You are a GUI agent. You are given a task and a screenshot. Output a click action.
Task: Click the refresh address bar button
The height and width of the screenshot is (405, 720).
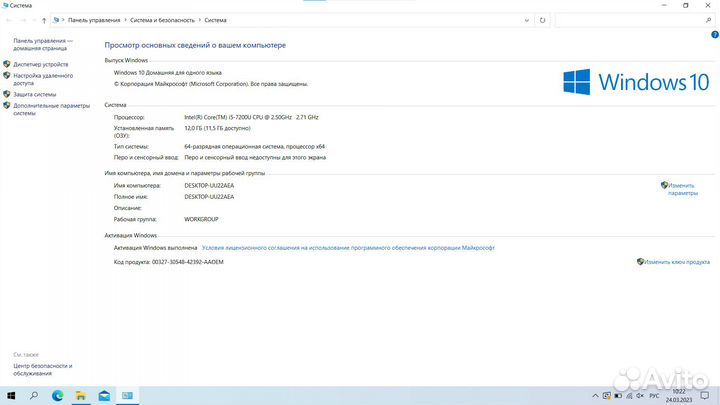[x=542, y=20]
